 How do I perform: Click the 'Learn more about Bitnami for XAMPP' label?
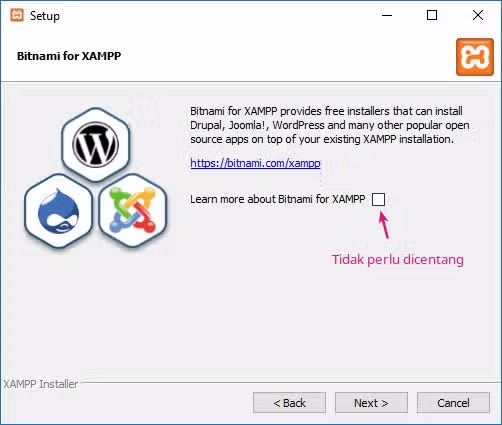278,199
